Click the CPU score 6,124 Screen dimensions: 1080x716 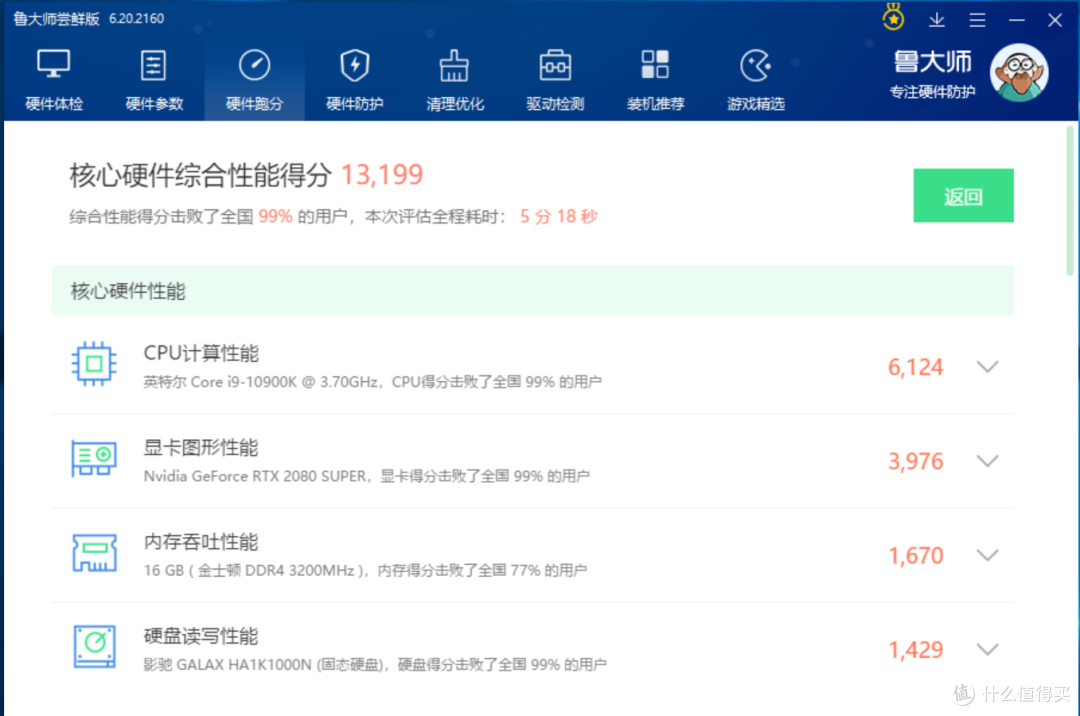915,367
